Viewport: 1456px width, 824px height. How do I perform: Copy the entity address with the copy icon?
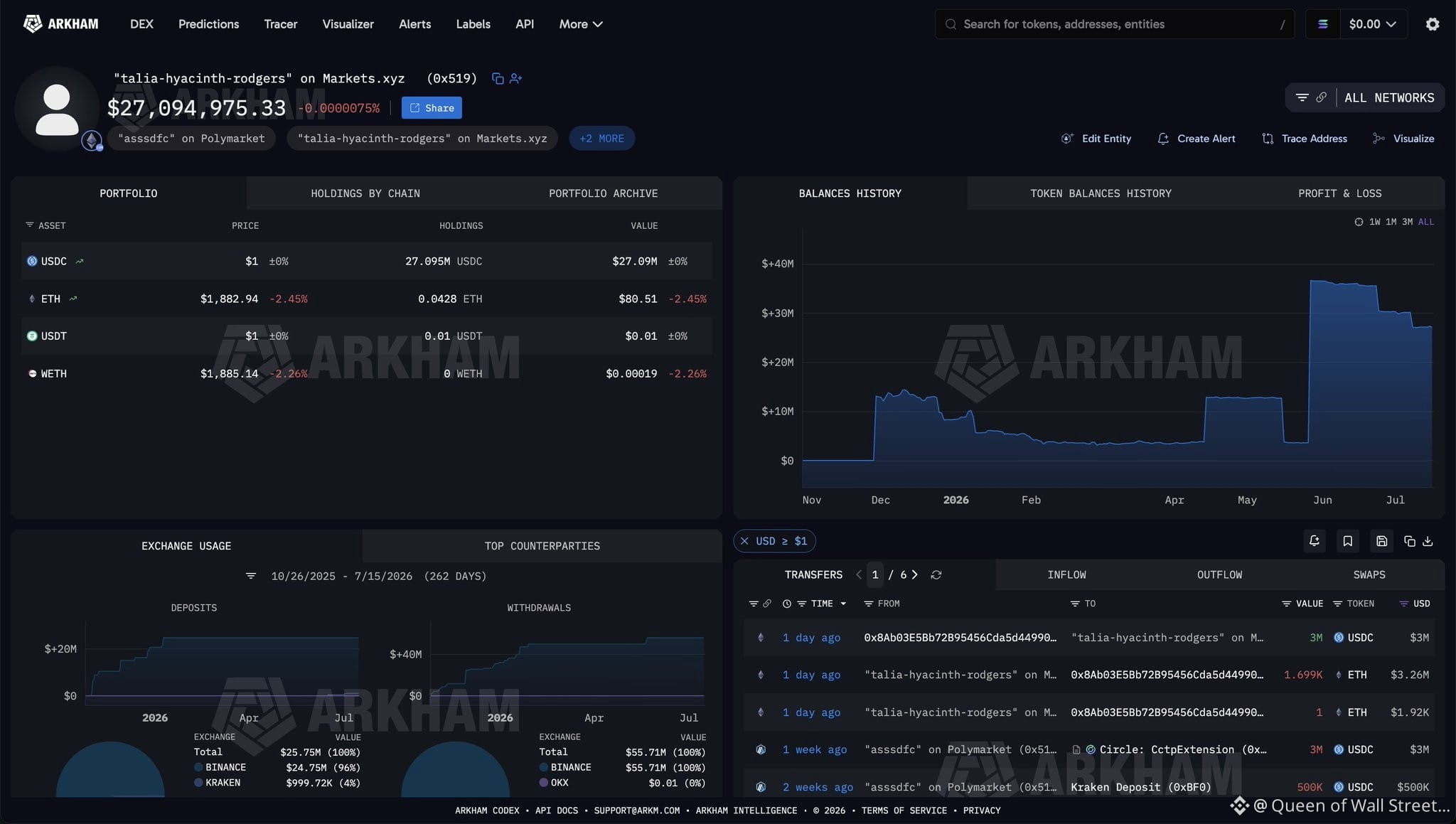point(498,78)
